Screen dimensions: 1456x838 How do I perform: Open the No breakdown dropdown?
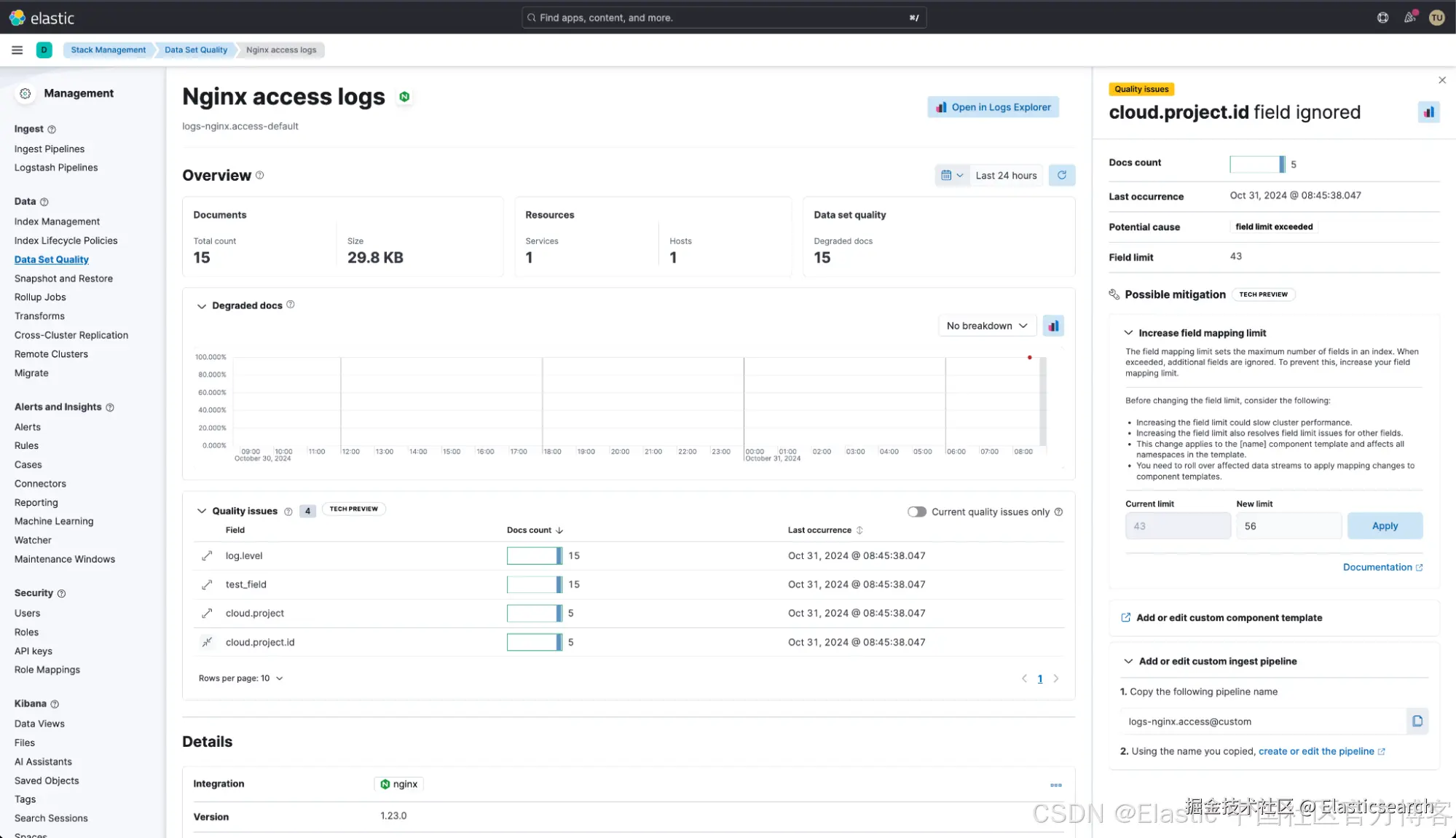986,326
